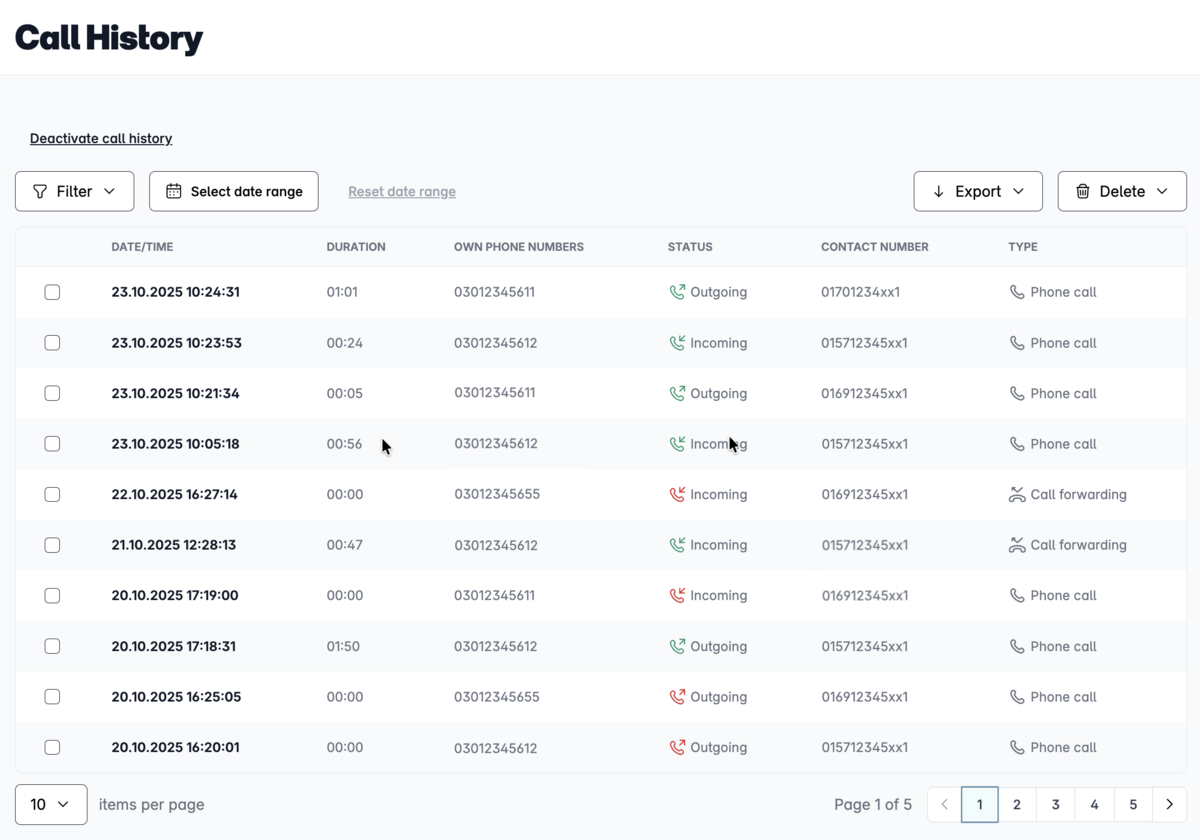
Task: Click the Reset date range link
Action: (x=402, y=191)
